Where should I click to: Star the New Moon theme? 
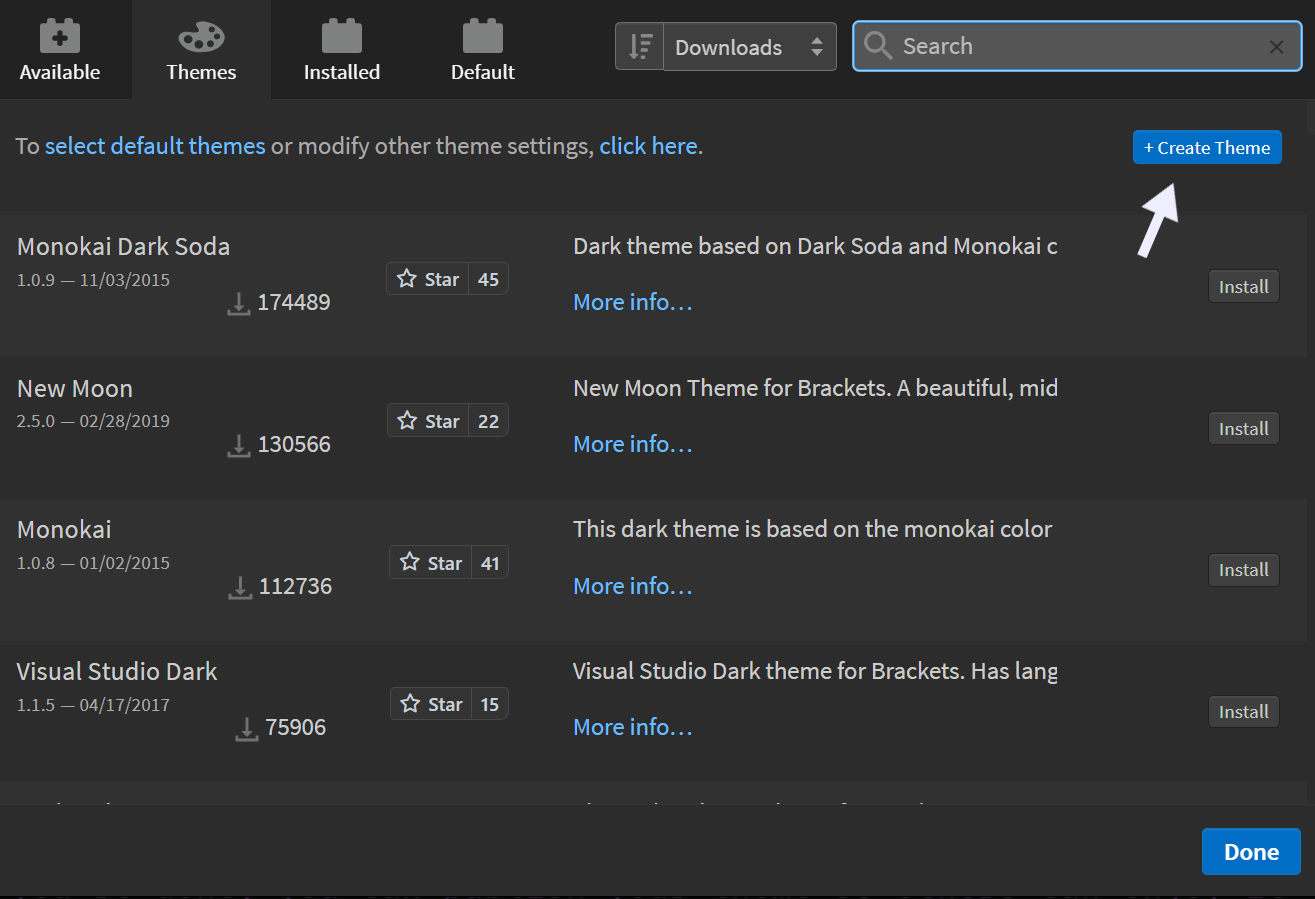[x=428, y=421]
